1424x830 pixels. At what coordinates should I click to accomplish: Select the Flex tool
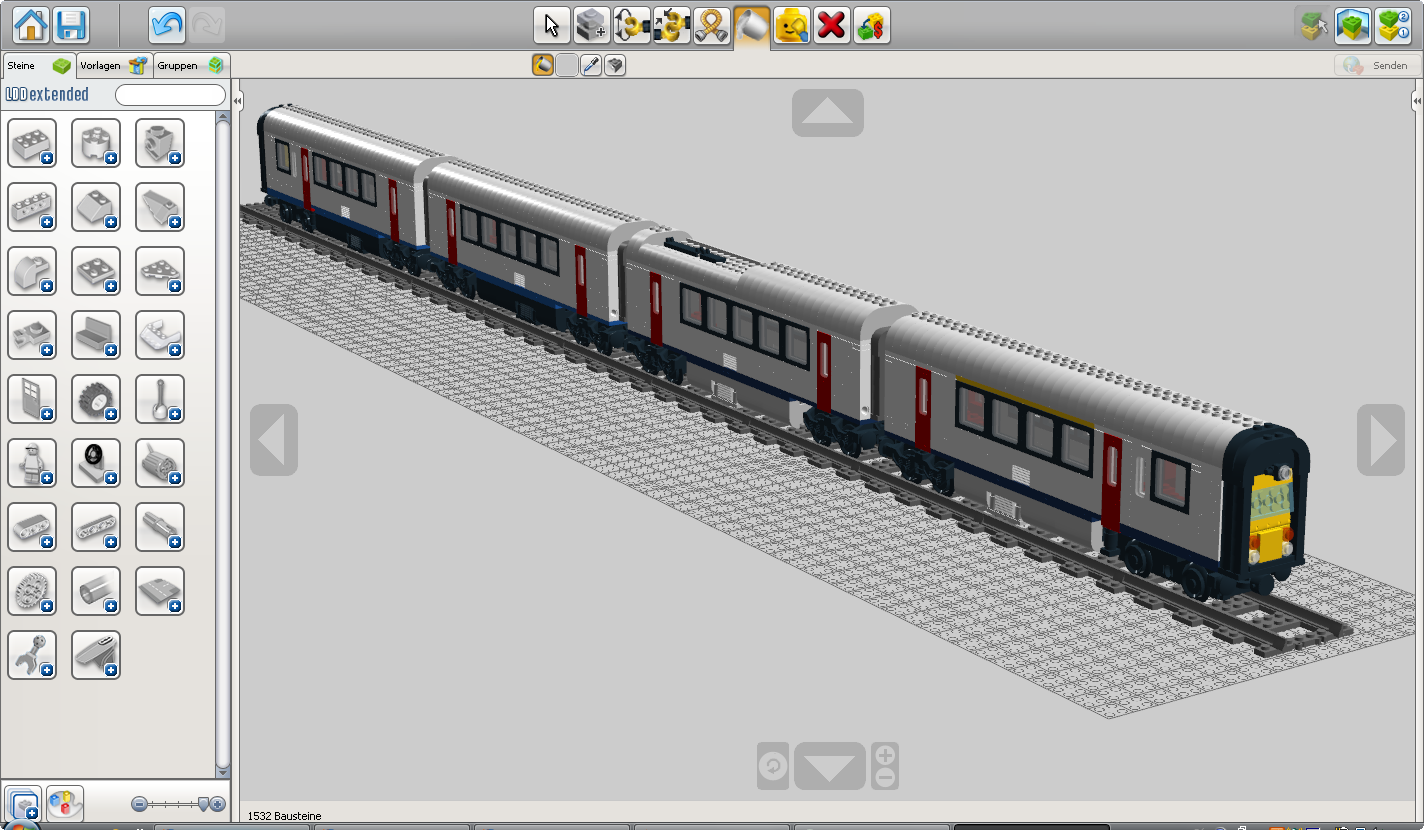click(x=711, y=26)
